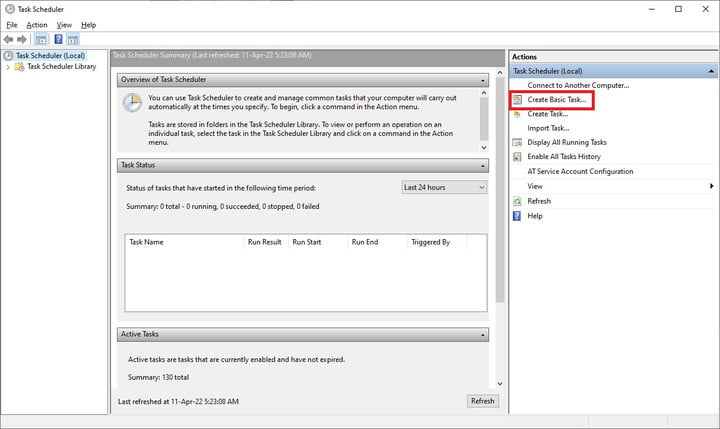720x429 pixels.
Task: Open the File menu
Action: pyautogui.click(x=11, y=25)
